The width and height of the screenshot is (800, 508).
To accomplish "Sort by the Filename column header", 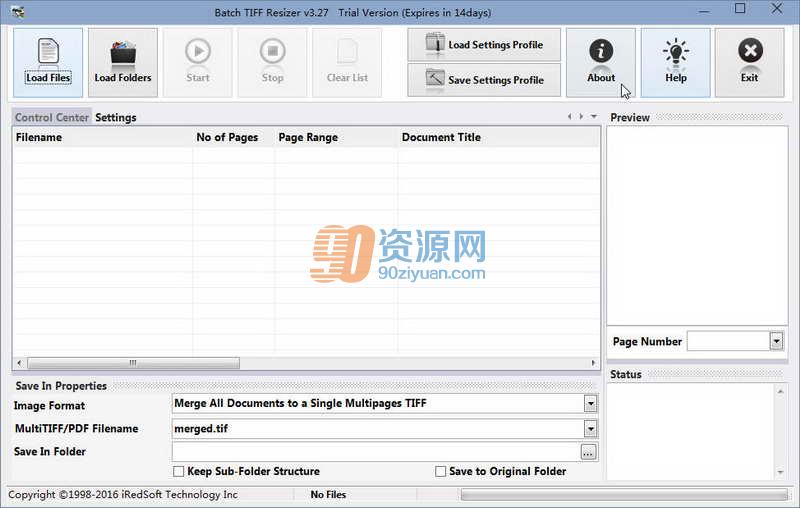I will click(103, 137).
